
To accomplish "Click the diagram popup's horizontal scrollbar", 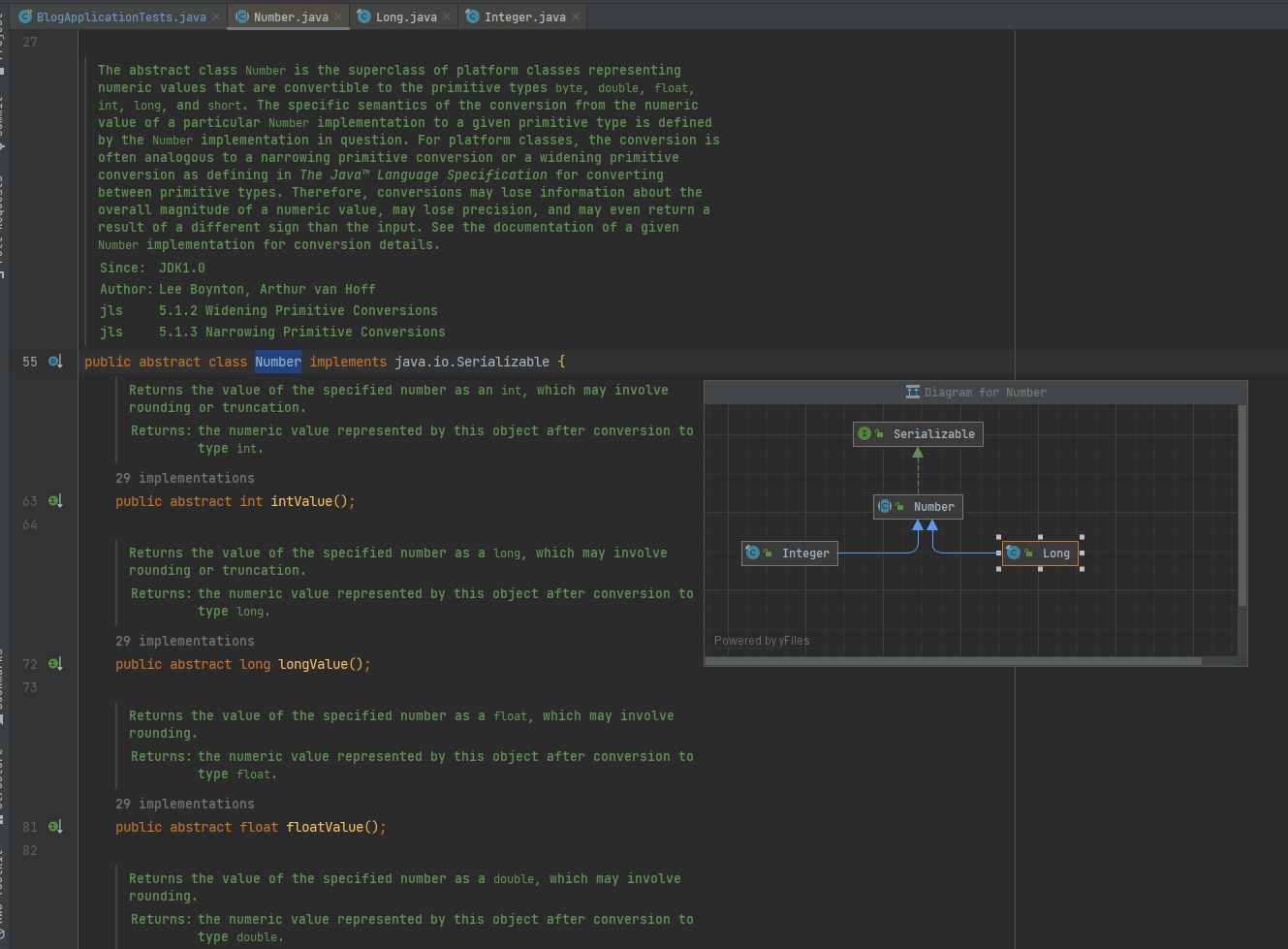I will pos(953,661).
